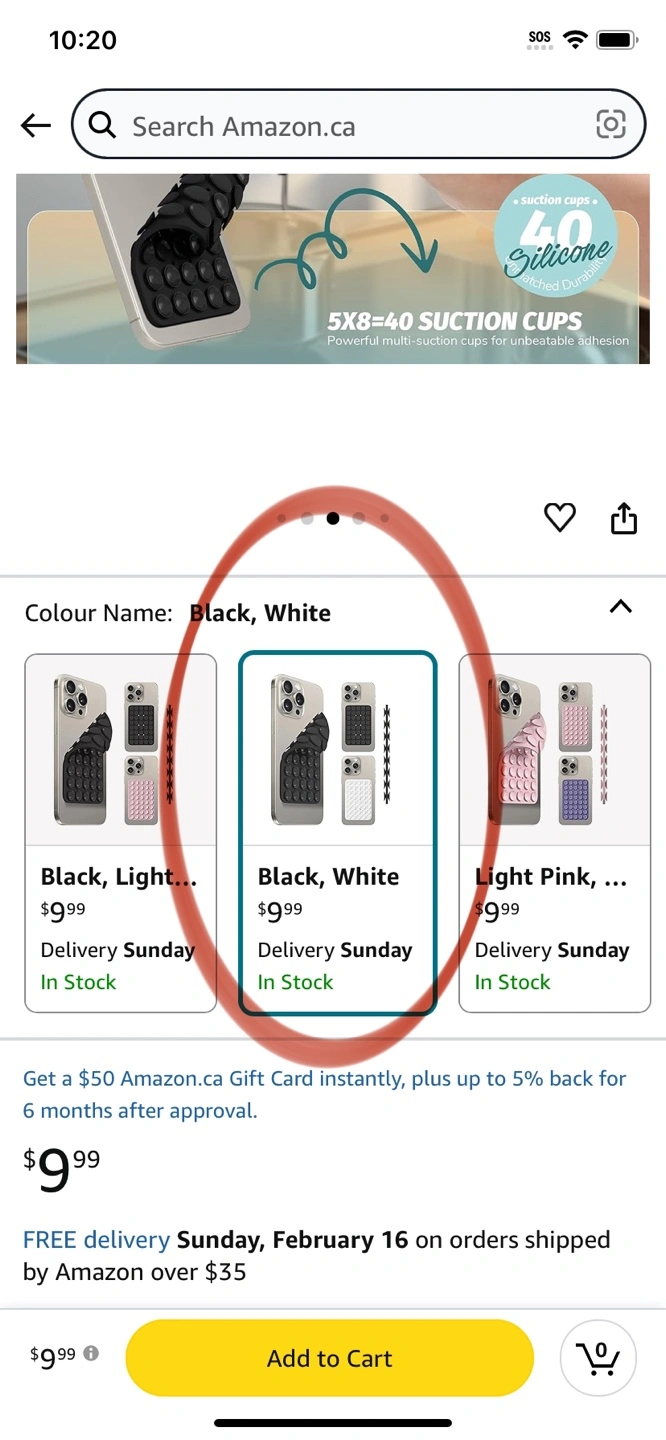666x1440 pixels.
Task: Add item to wish list heart
Action: (x=559, y=517)
